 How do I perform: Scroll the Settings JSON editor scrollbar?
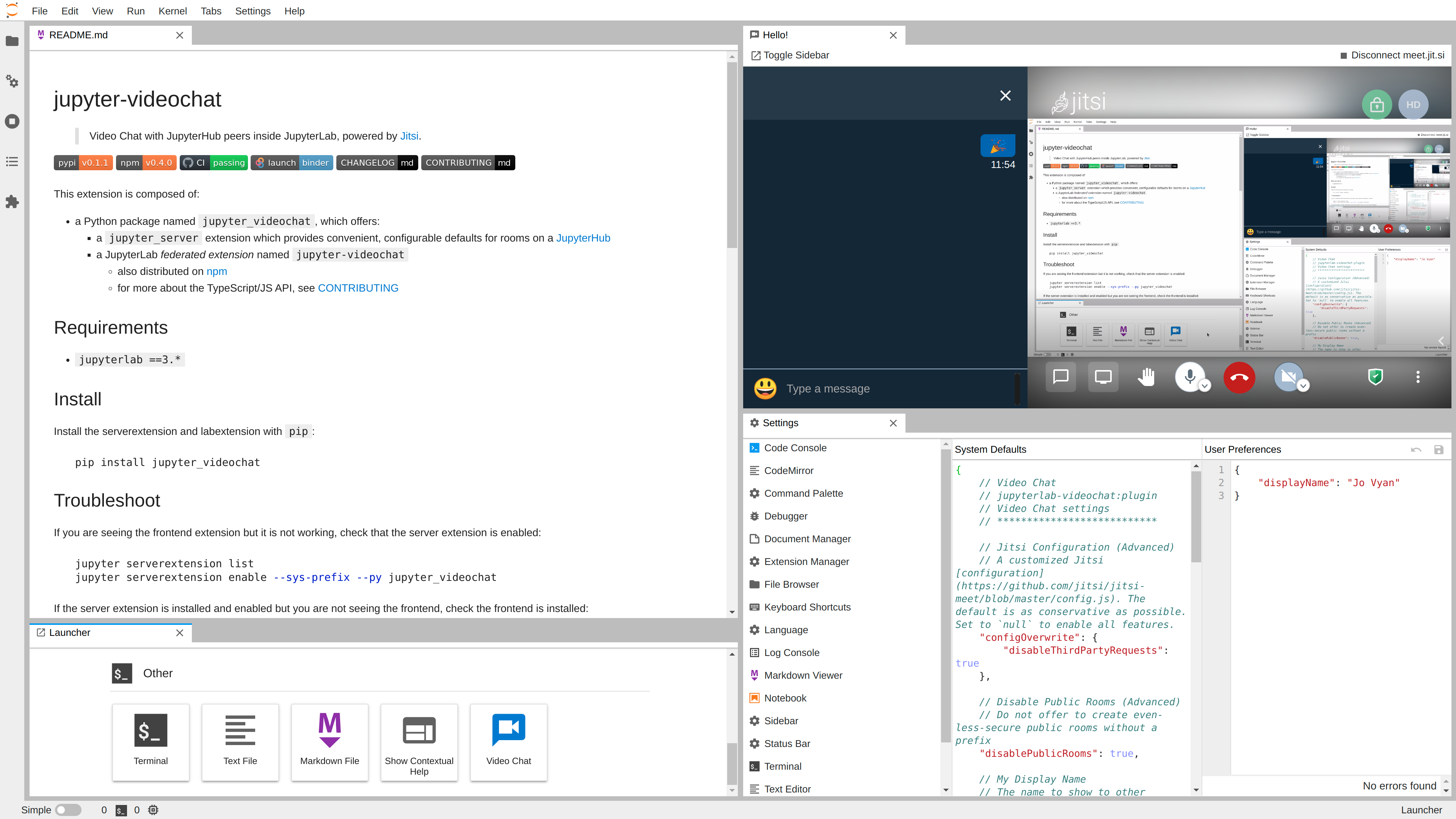point(1196,515)
